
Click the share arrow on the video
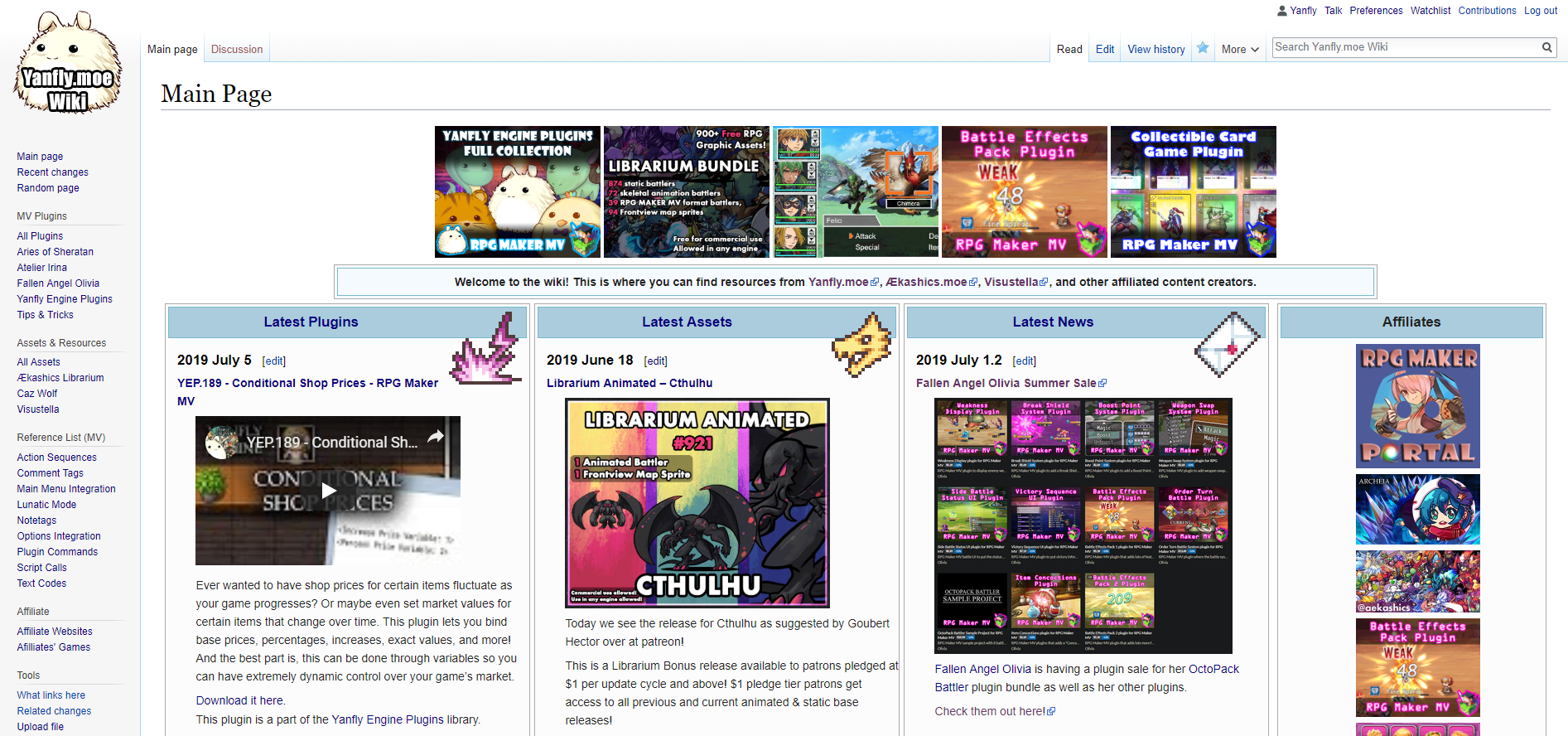[x=436, y=437]
